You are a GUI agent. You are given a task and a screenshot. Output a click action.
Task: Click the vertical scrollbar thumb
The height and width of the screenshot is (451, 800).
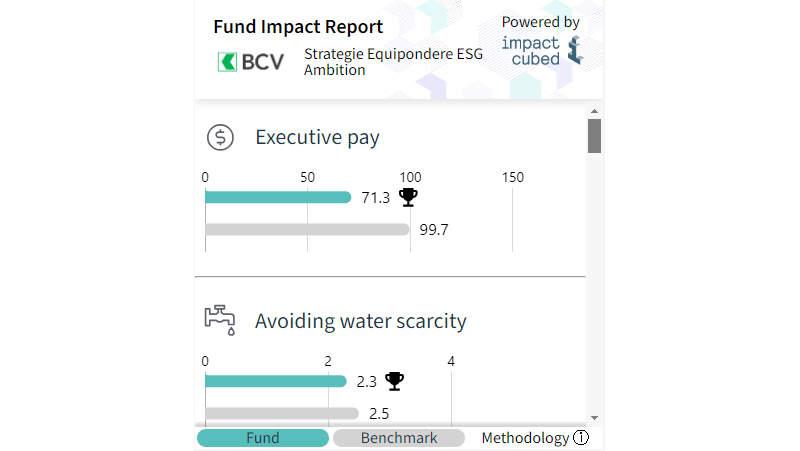pos(594,136)
